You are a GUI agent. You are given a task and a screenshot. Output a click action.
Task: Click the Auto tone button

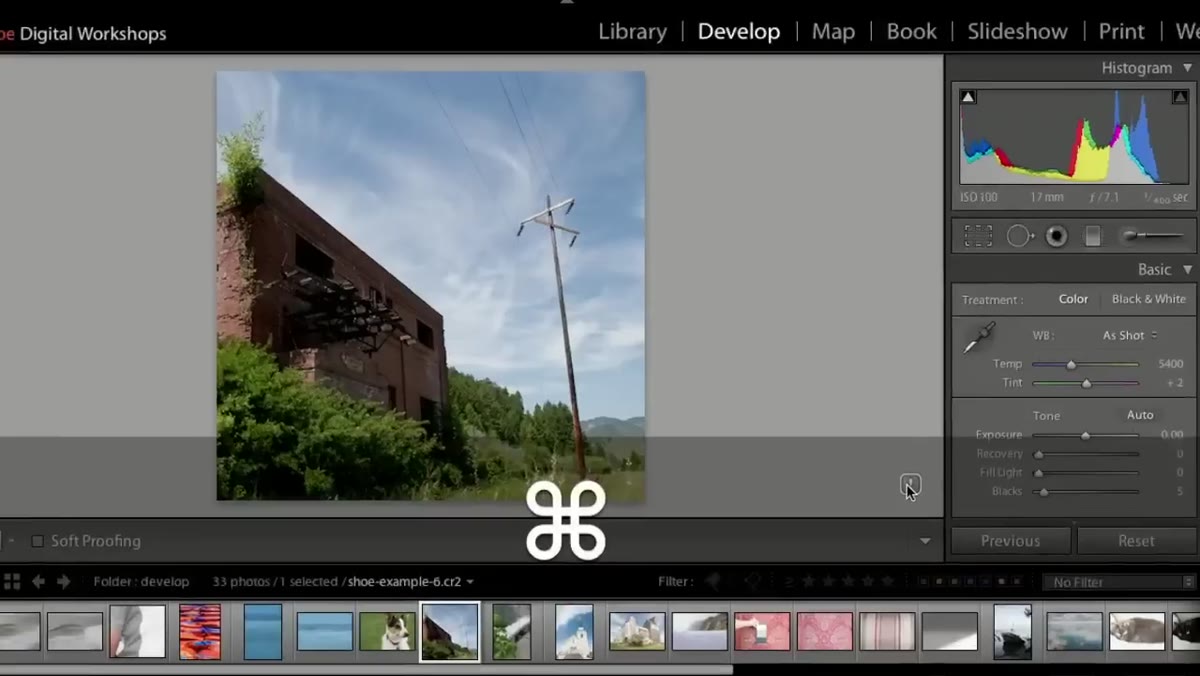click(x=1140, y=415)
